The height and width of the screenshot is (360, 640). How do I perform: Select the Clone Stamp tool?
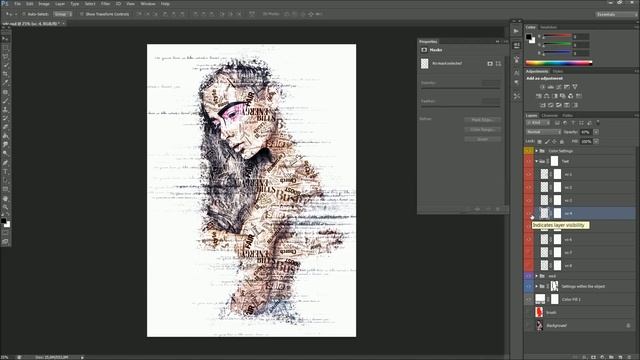click(x=5, y=110)
